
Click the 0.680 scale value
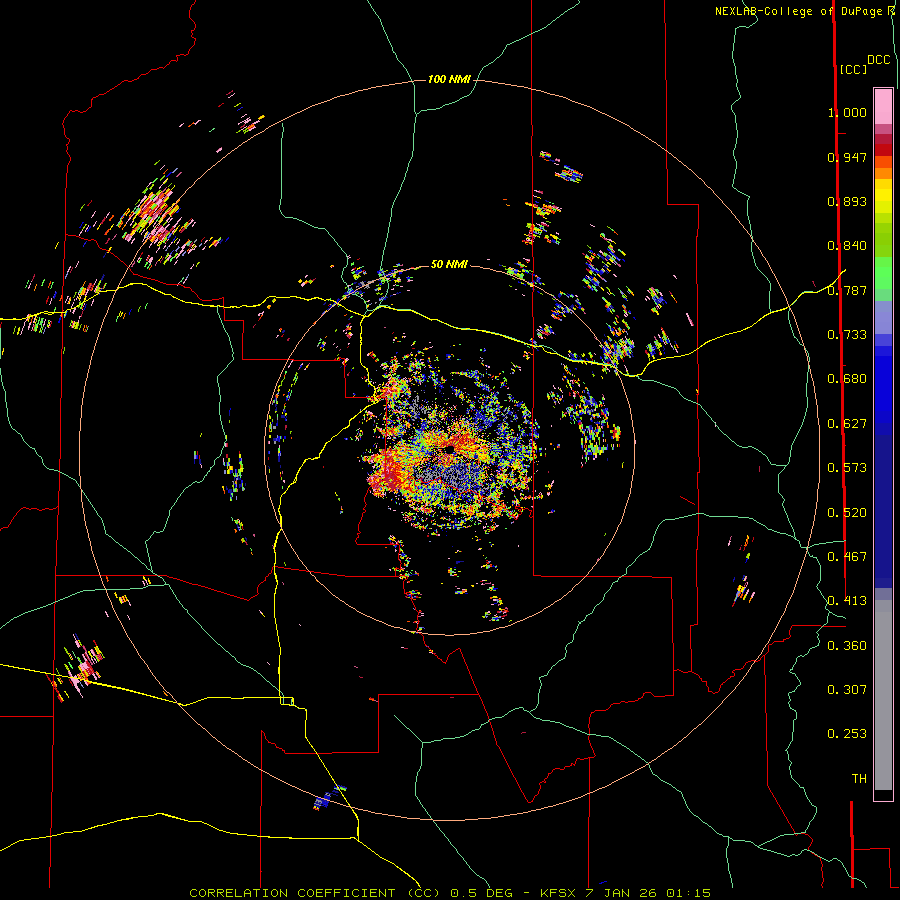pyautogui.click(x=847, y=379)
